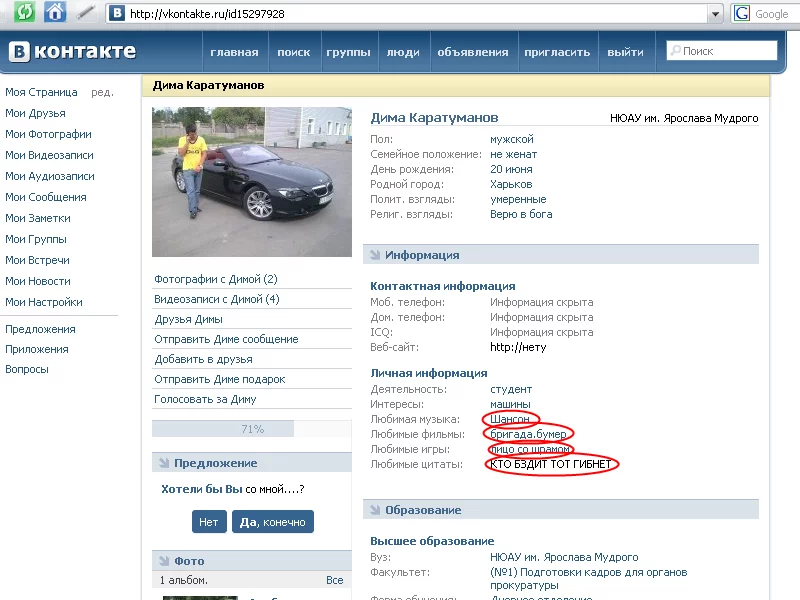Screen dimensions: 800x600
Task: Click the 20 июня birthday link
Action: [x=511, y=169]
